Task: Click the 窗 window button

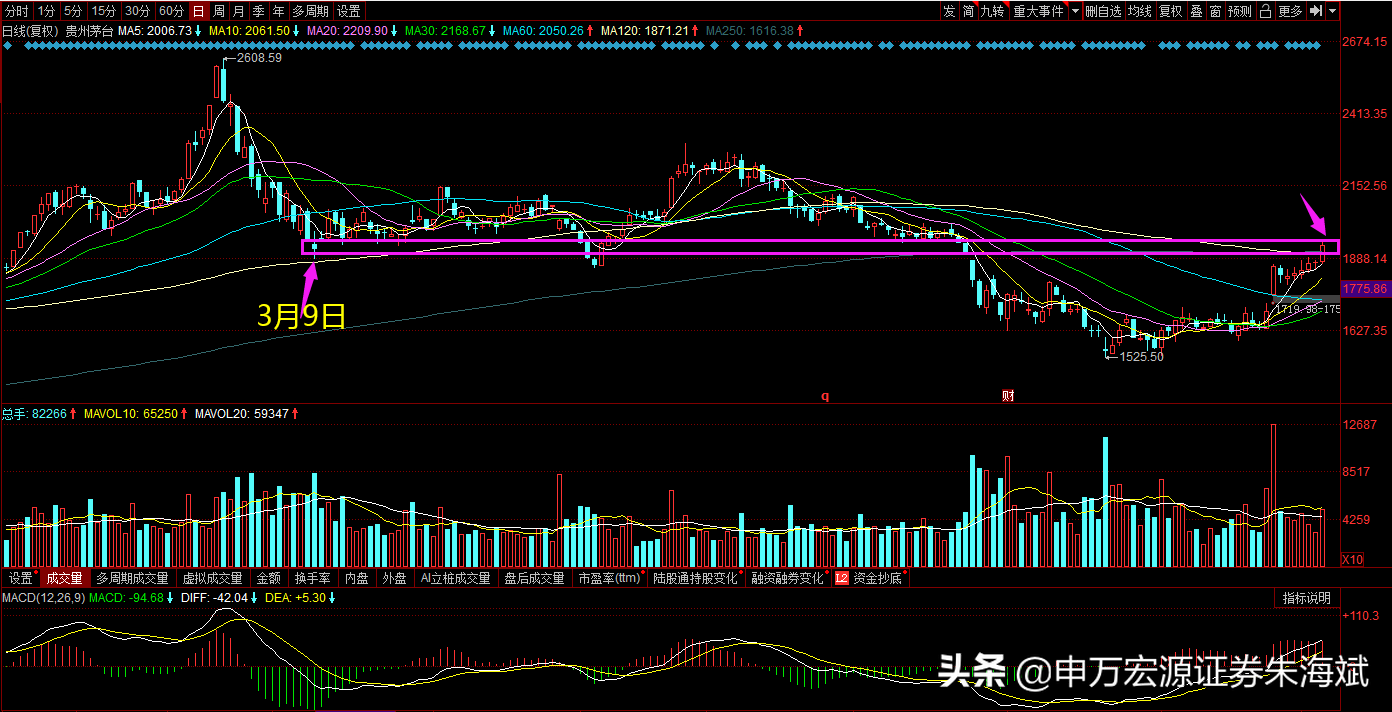Action: coord(1215,11)
